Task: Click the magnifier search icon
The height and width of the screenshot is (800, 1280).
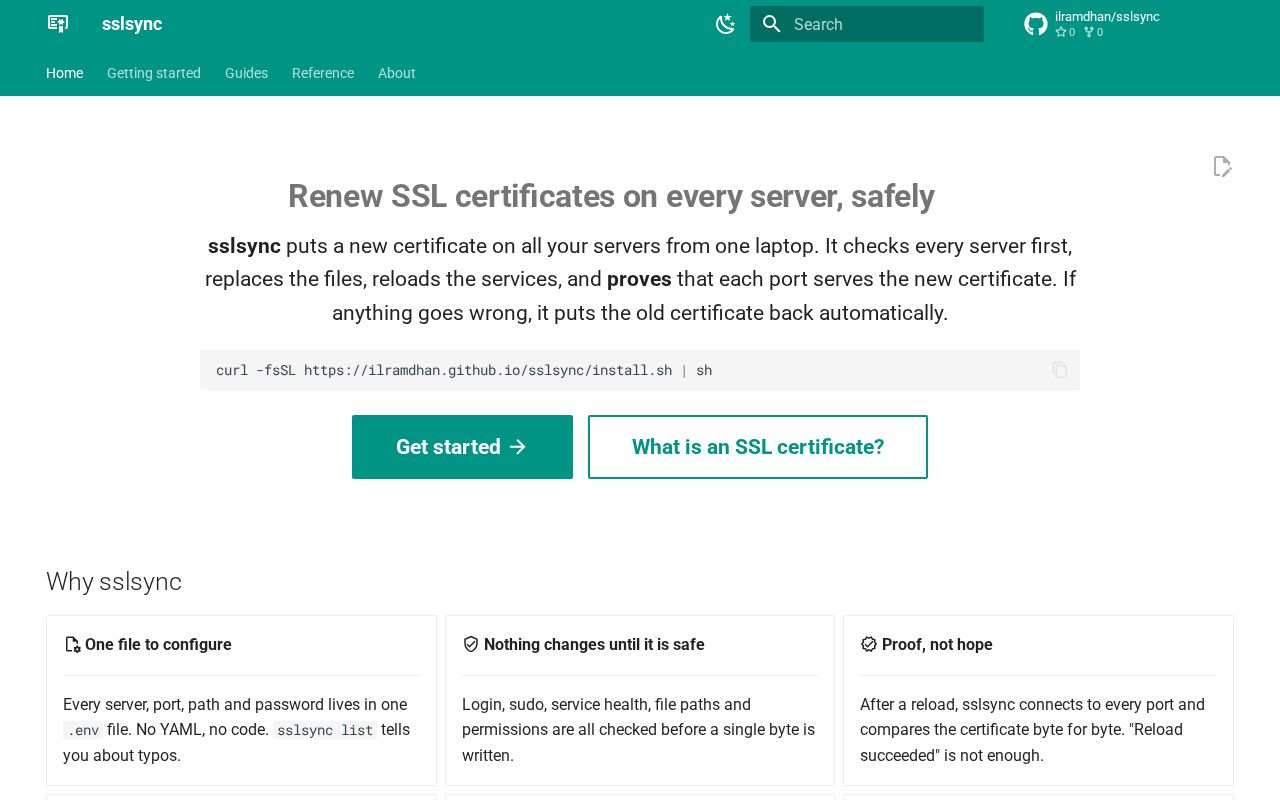Action: point(771,24)
